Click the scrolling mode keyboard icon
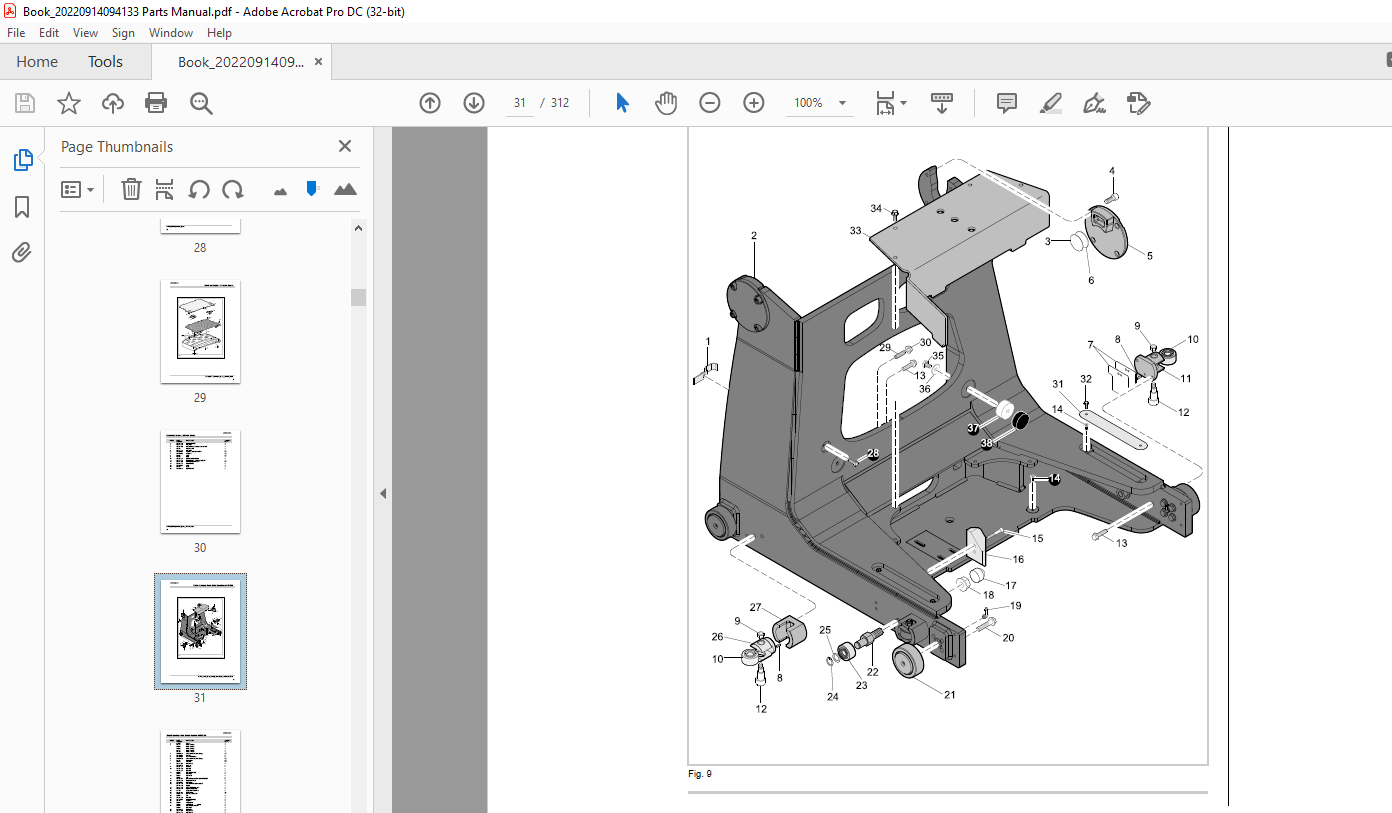Image resolution: width=1392 pixels, height=813 pixels. click(x=942, y=103)
